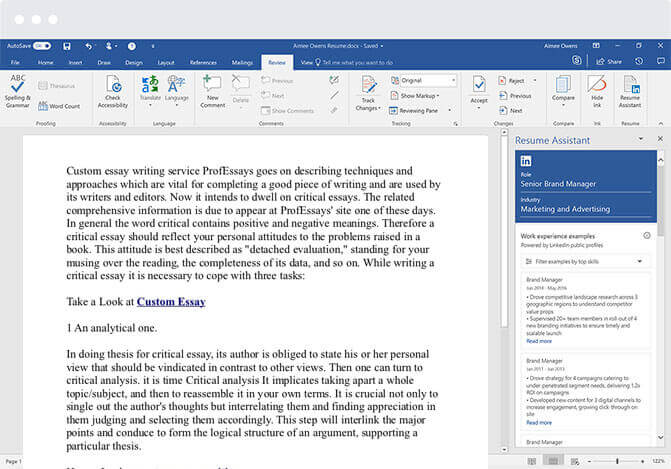Viewport: 671px width, 469px height.
Task: Switch to Print Layout view in status bar
Action: click(553, 461)
